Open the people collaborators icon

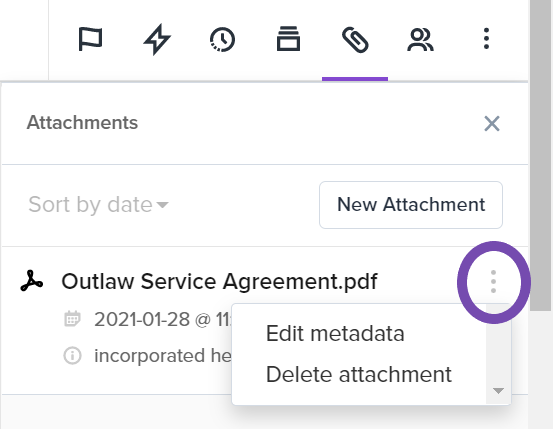click(x=420, y=40)
